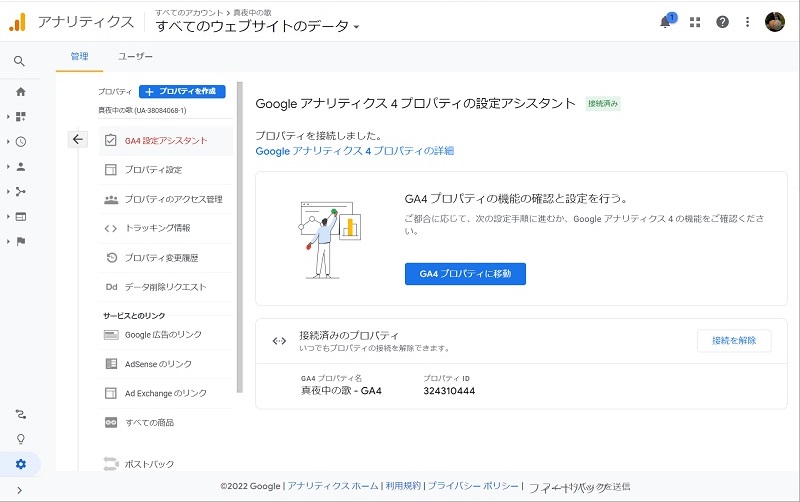Open Google アナリティクス 4 プロパティの詳細 link
This screenshot has width=800, height=502.
[355, 151]
